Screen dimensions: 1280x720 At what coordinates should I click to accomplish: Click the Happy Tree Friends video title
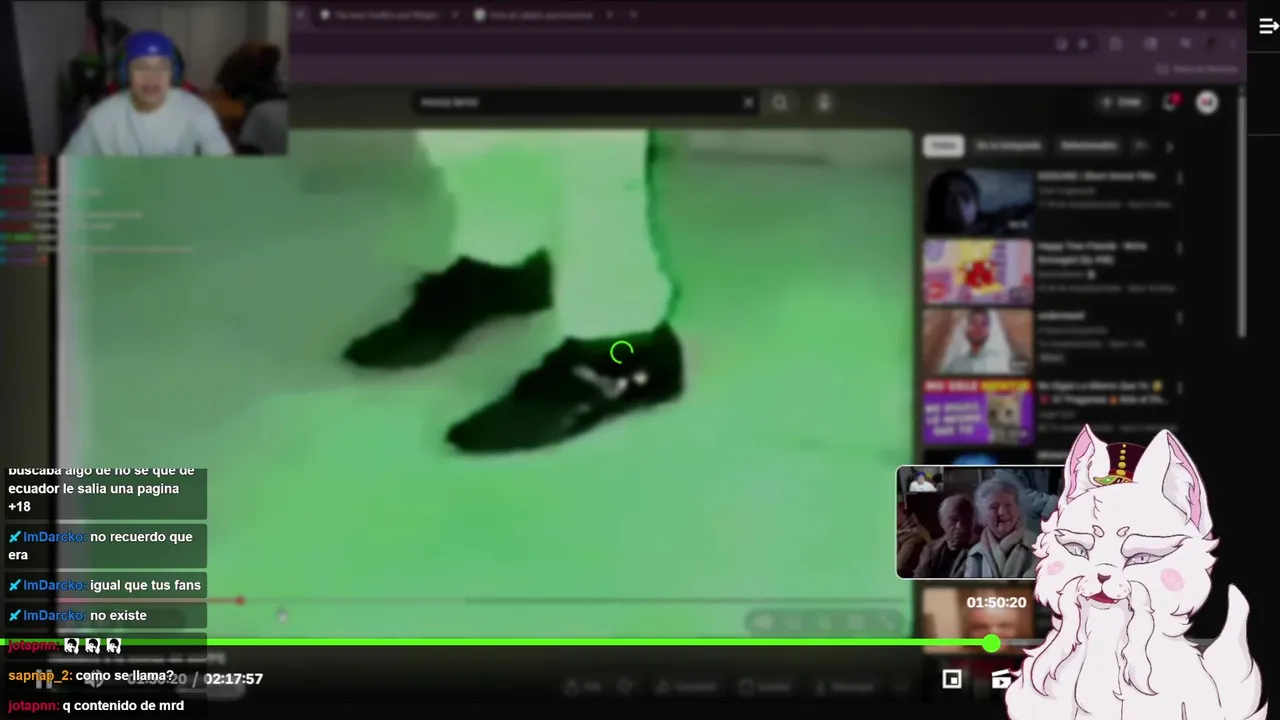pos(1092,252)
